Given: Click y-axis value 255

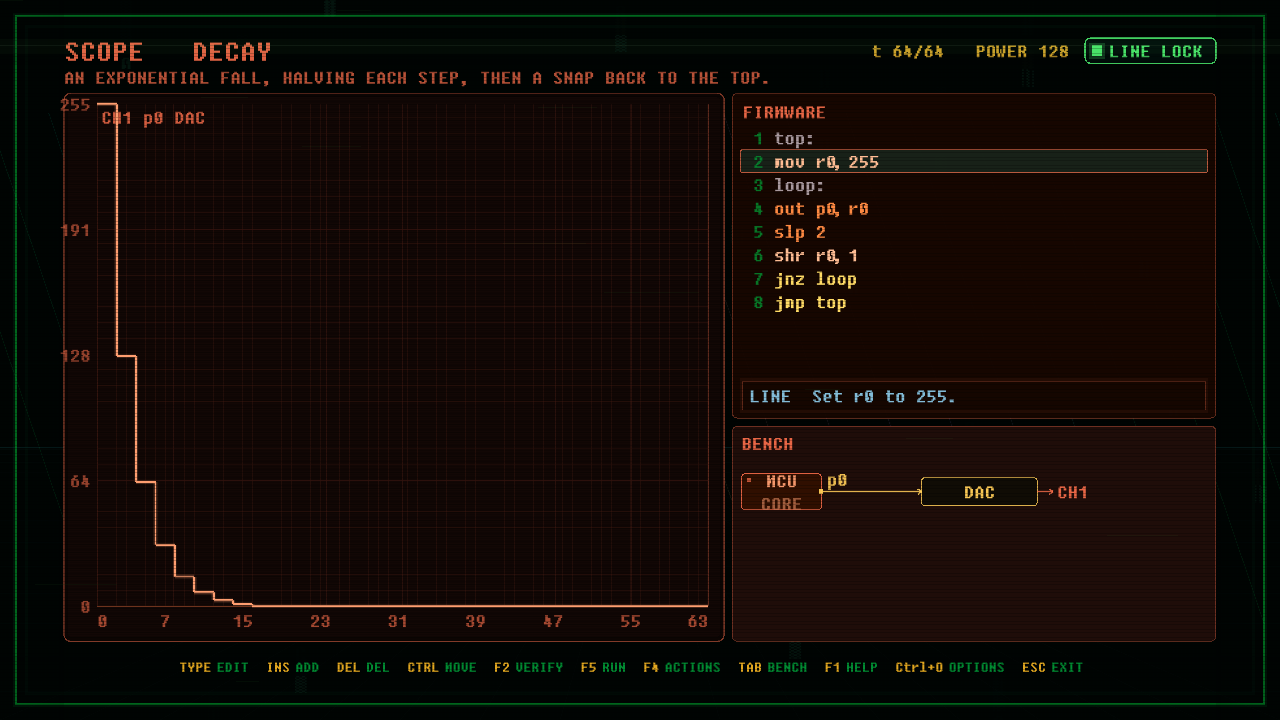Looking at the screenshot, I should [x=76, y=105].
